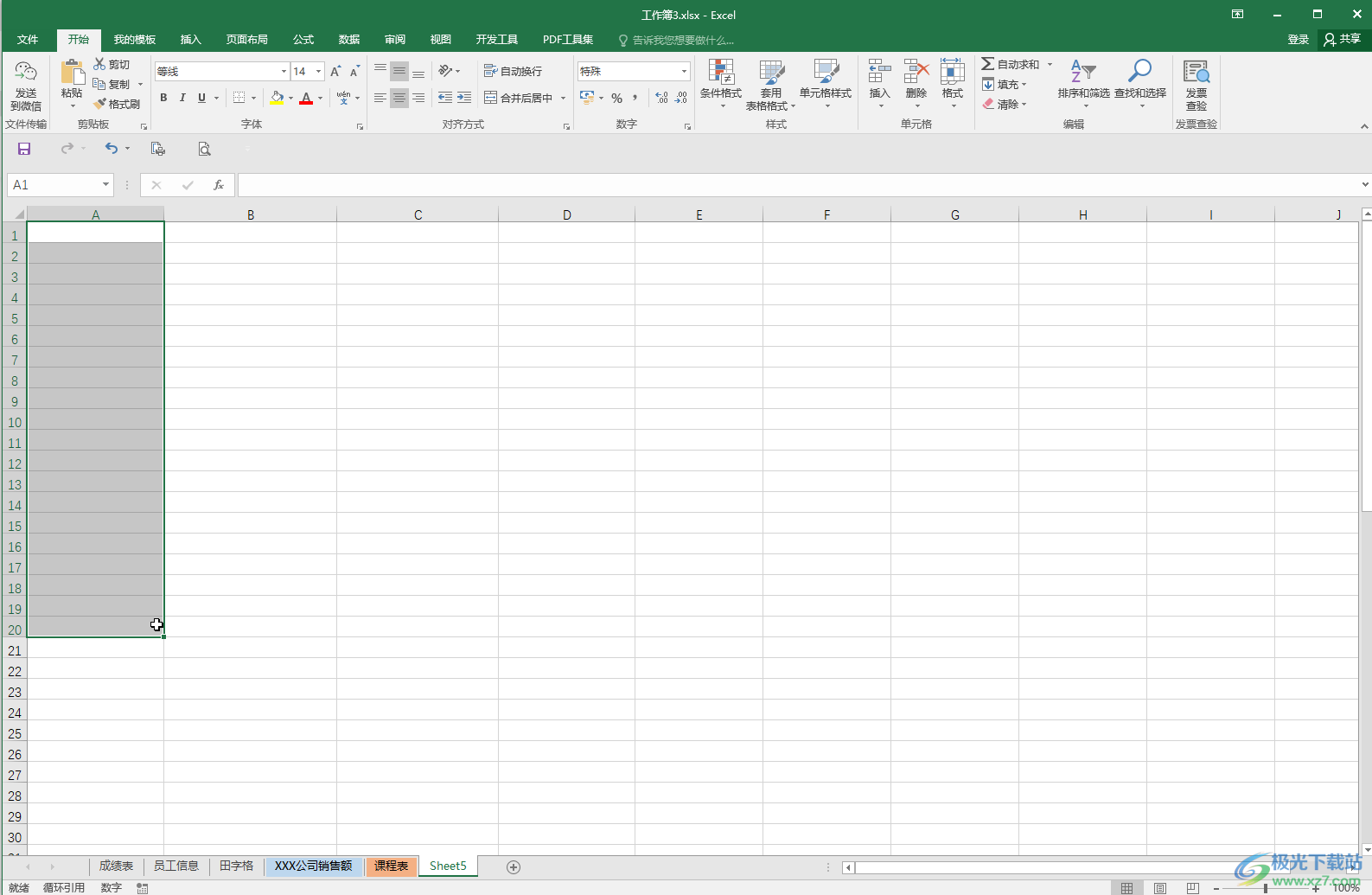Toggle Wrap Text (自动换行)
1372x895 pixels.
513,71
